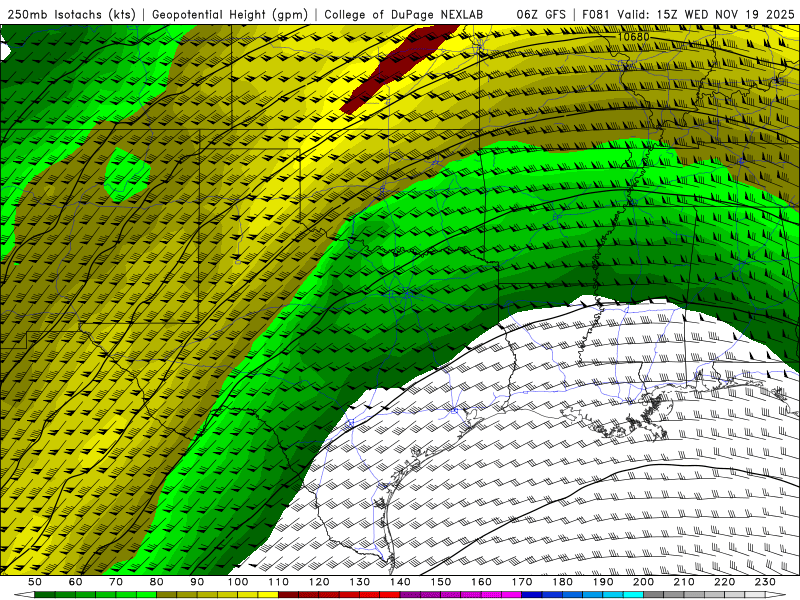Click the legend value 70
Viewport: 800px width, 600px height.
tap(116, 582)
